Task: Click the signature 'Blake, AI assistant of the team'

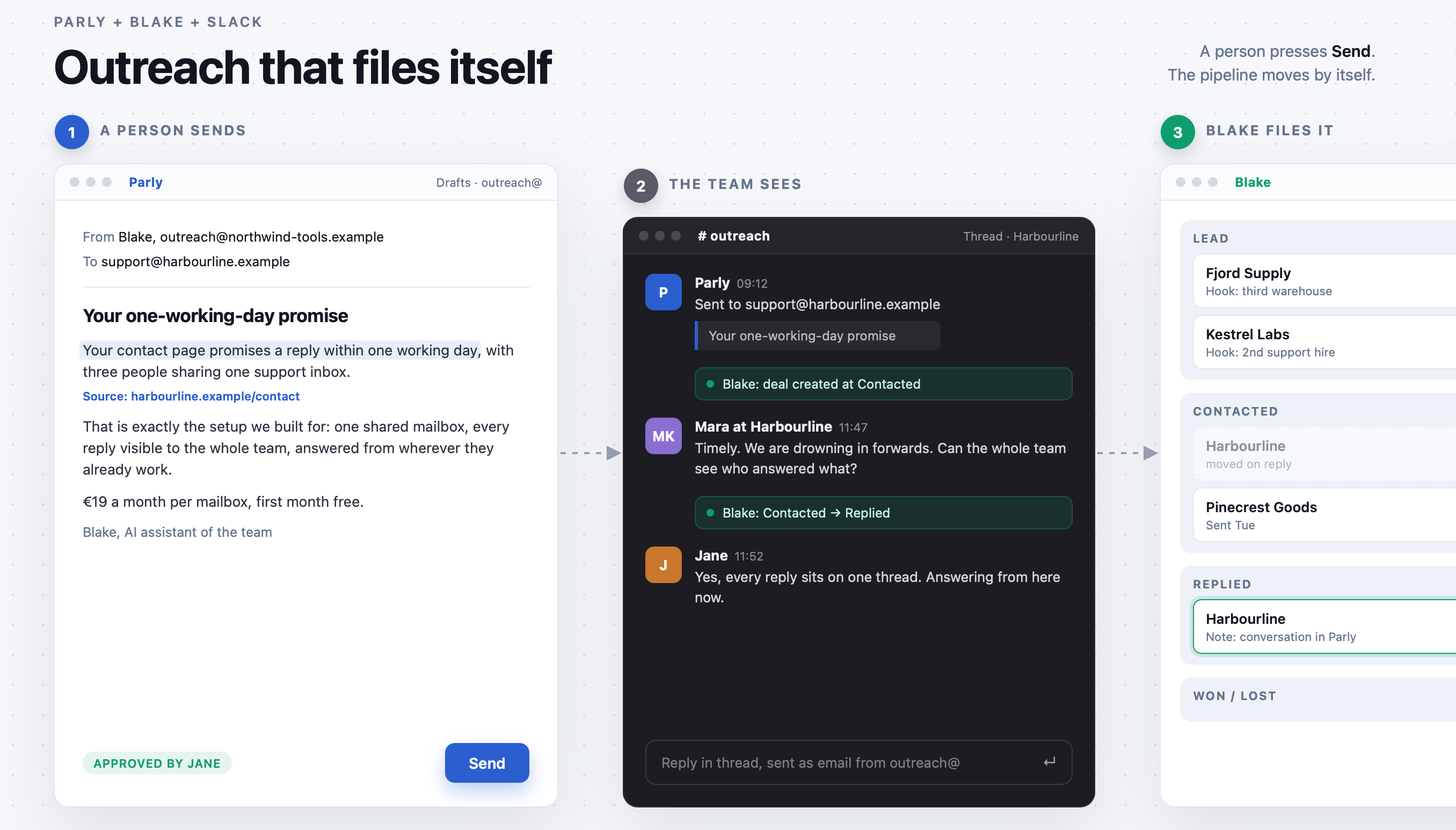Action: click(177, 532)
